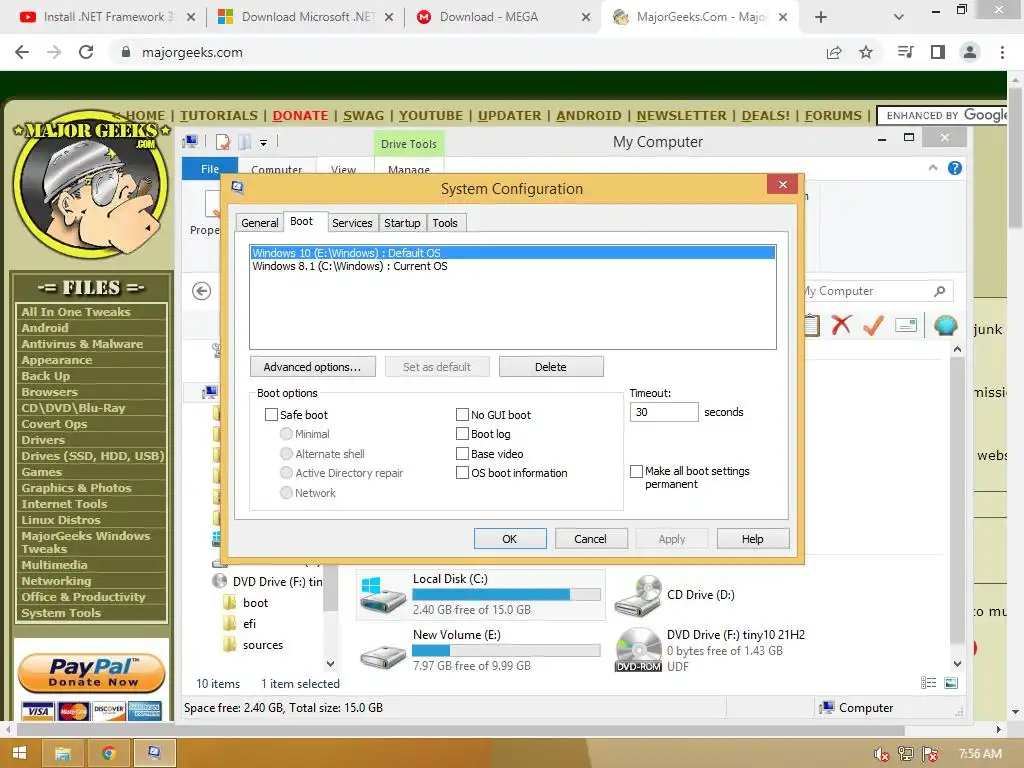Image resolution: width=1024 pixels, height=768 pixels.
Task: Open the DONATE link on MajorGeeks
Action: pyautogui.click(x=300, y=116)
